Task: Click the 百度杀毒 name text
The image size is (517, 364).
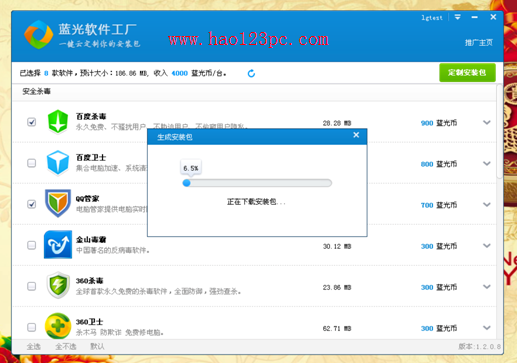Action: click(x=91, y=116)
